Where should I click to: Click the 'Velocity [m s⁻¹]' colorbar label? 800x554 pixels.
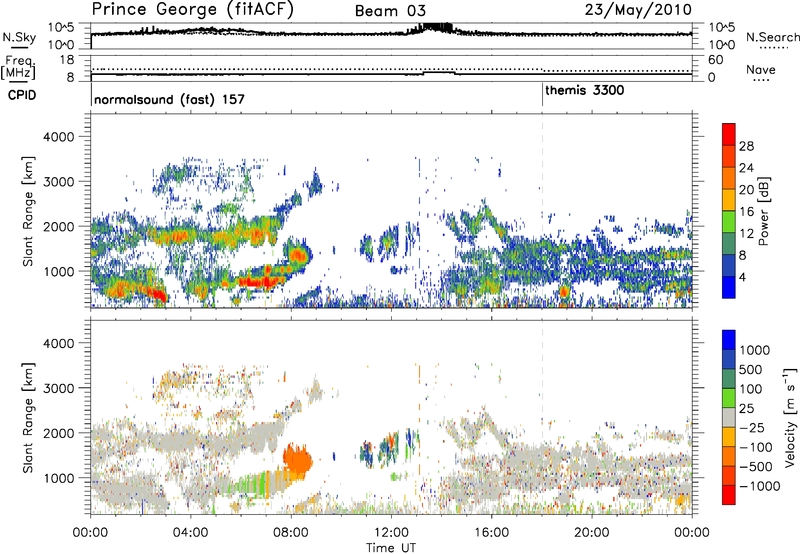(790, 417)
